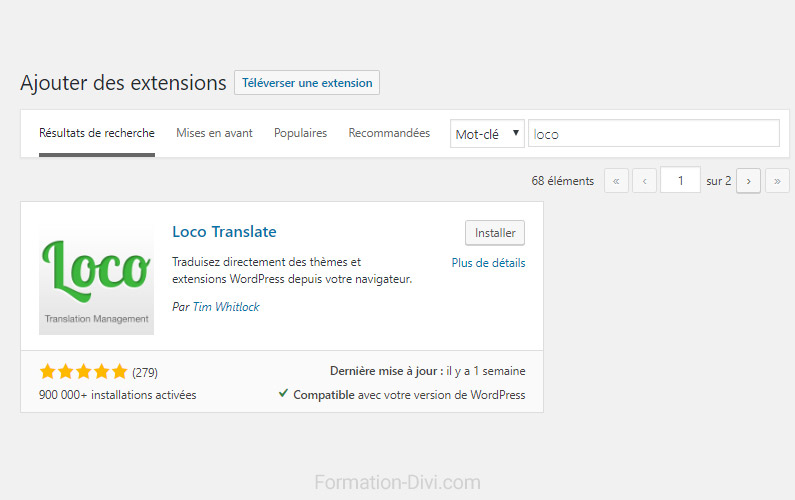Install the Loco Translate plugin

tap(495, 233)
